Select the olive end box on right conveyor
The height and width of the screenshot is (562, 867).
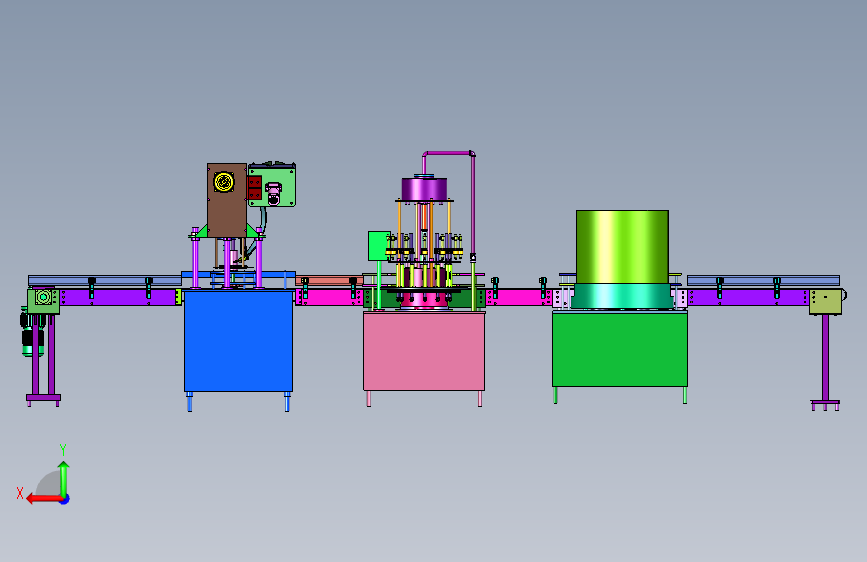[826, 302]
